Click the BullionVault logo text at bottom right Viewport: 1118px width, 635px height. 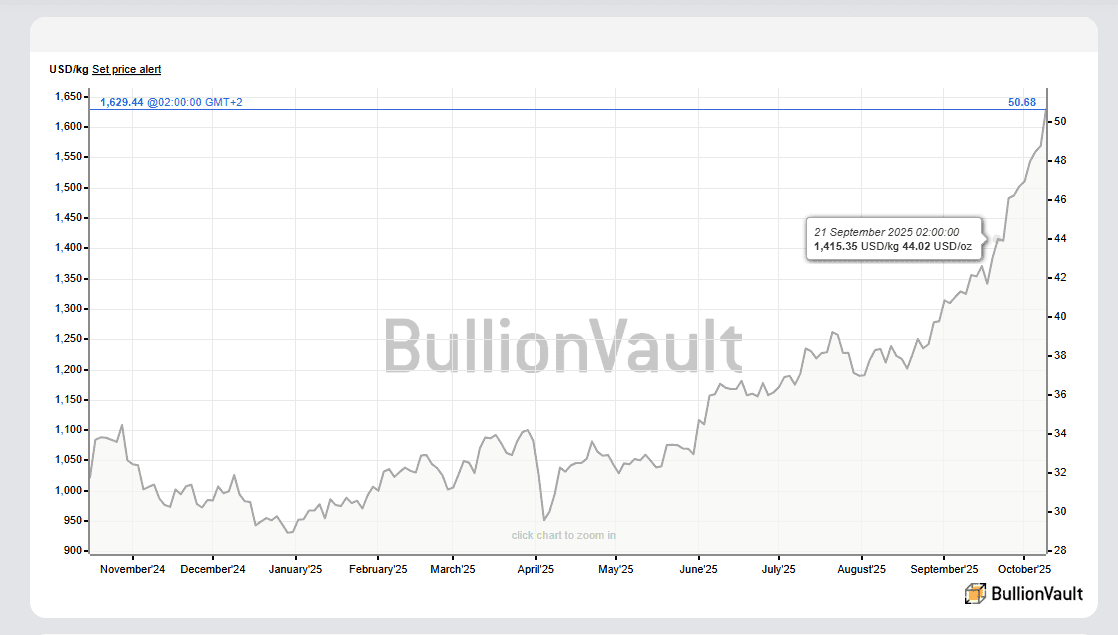[1036, 594]
